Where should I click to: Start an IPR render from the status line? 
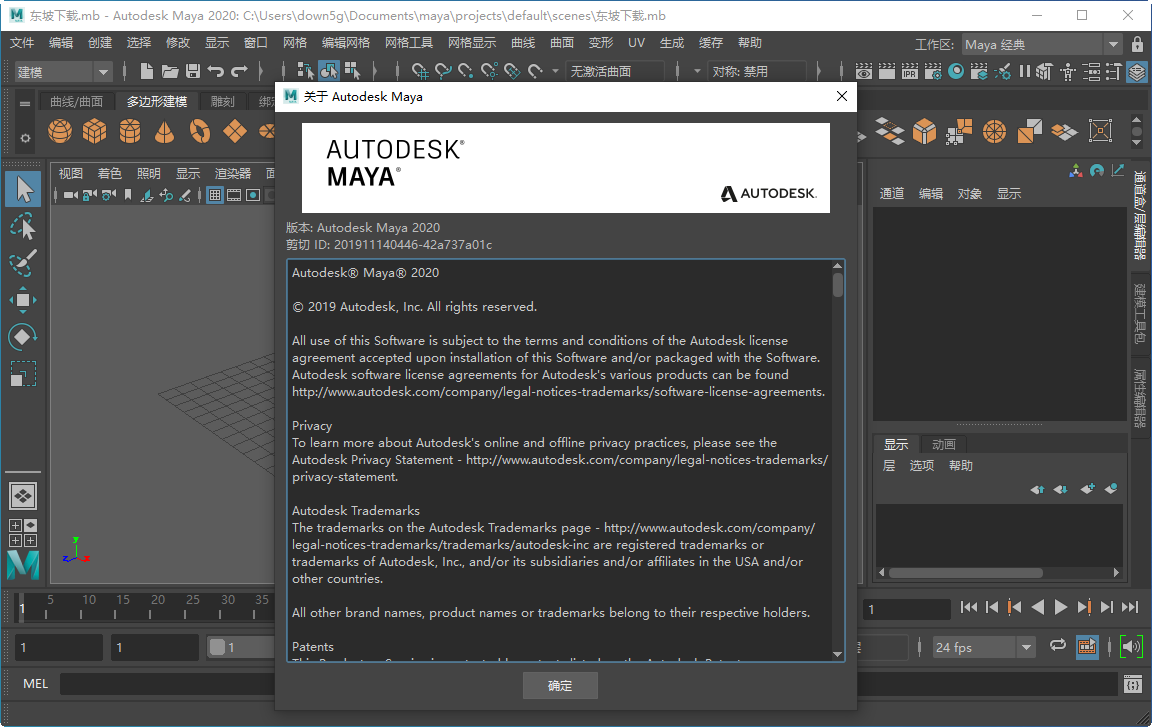(910, 72)
